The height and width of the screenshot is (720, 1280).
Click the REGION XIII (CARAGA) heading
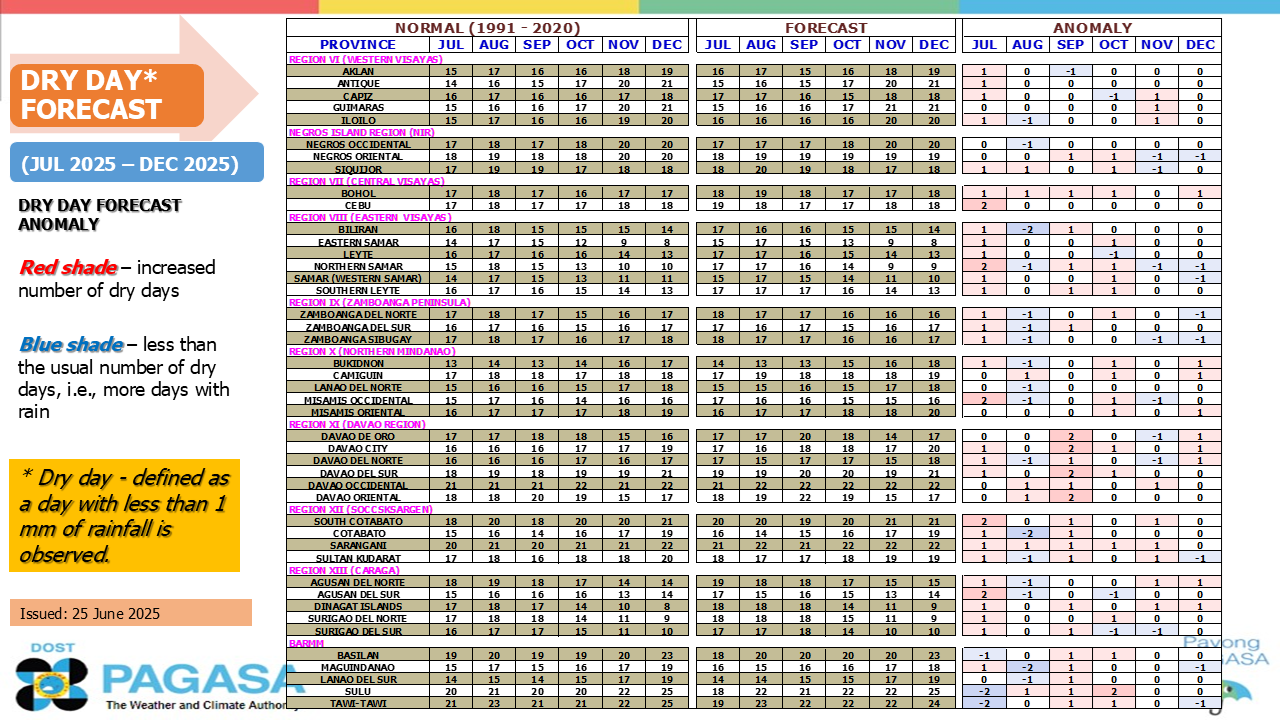345,570
